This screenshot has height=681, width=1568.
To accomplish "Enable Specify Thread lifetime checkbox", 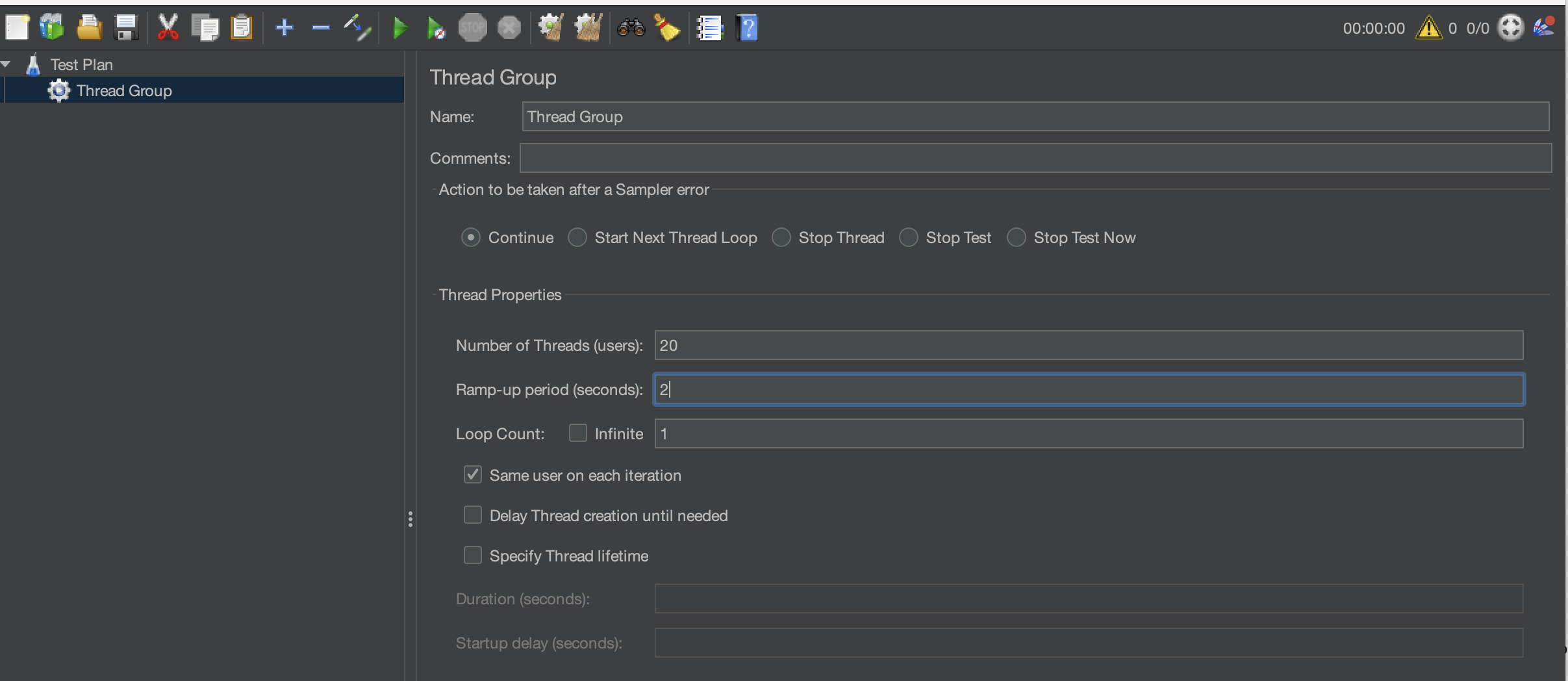I will click(473, 556).
